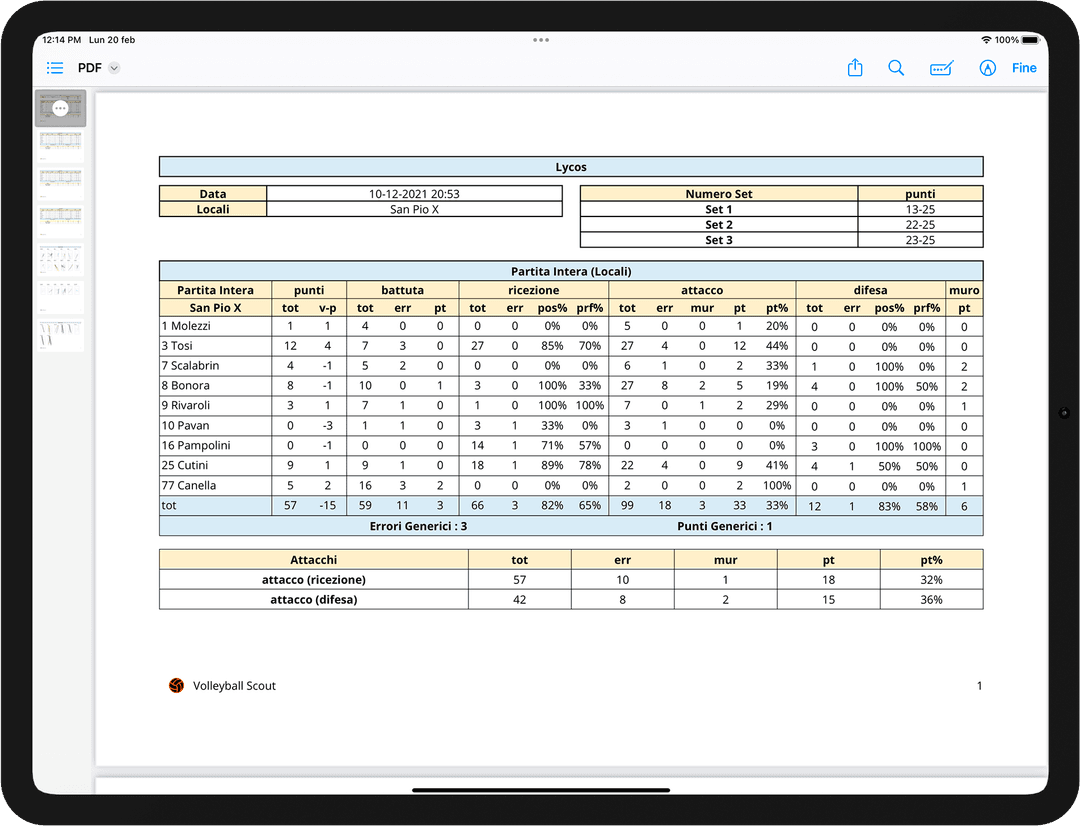The height and width of the screenshot is (826, 1080).
Task: Open the ellipsis on page 1 thumbnail
Action: [x=61, y=108]
